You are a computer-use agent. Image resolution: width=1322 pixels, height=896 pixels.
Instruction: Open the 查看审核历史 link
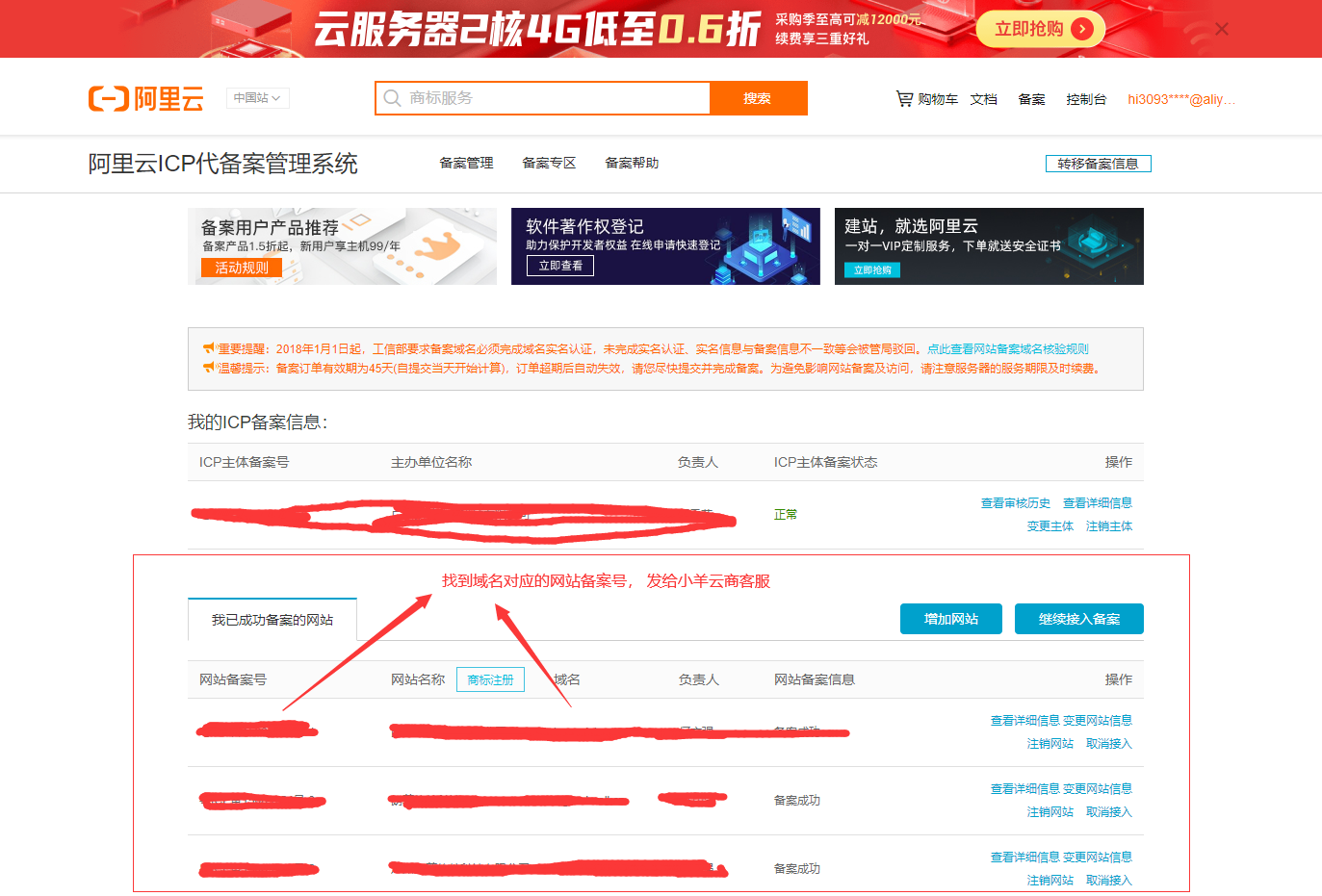pos(1015,503)
